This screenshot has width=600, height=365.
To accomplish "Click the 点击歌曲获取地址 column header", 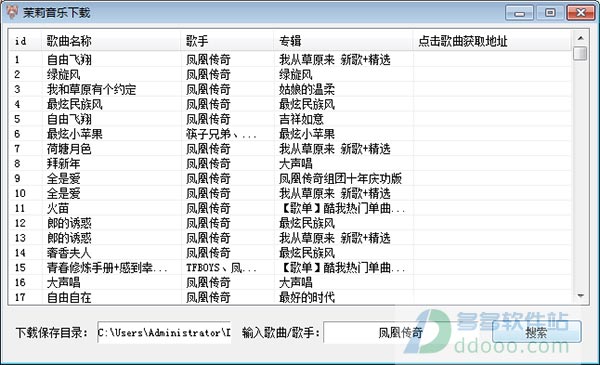I will [492, 41].
